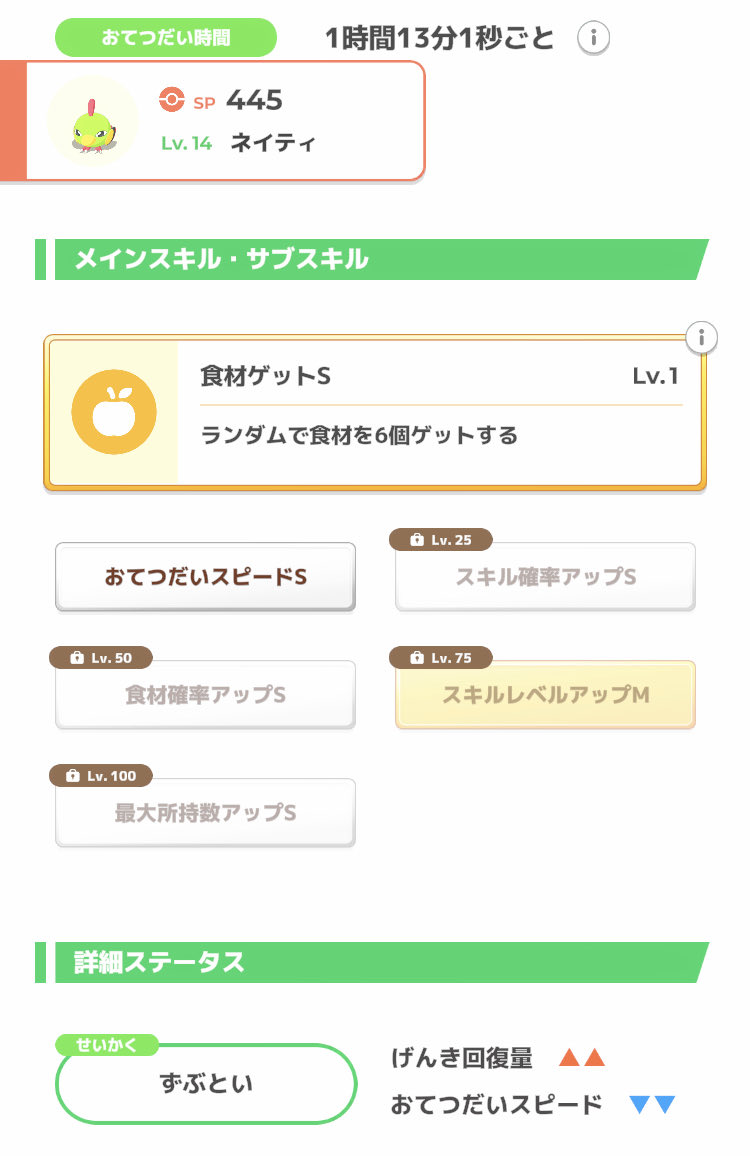Image resolution: width=750 pixels, height=1156 pixels.
Task: Open the 食材ゲットS main skill card
Action: (440, 412)
